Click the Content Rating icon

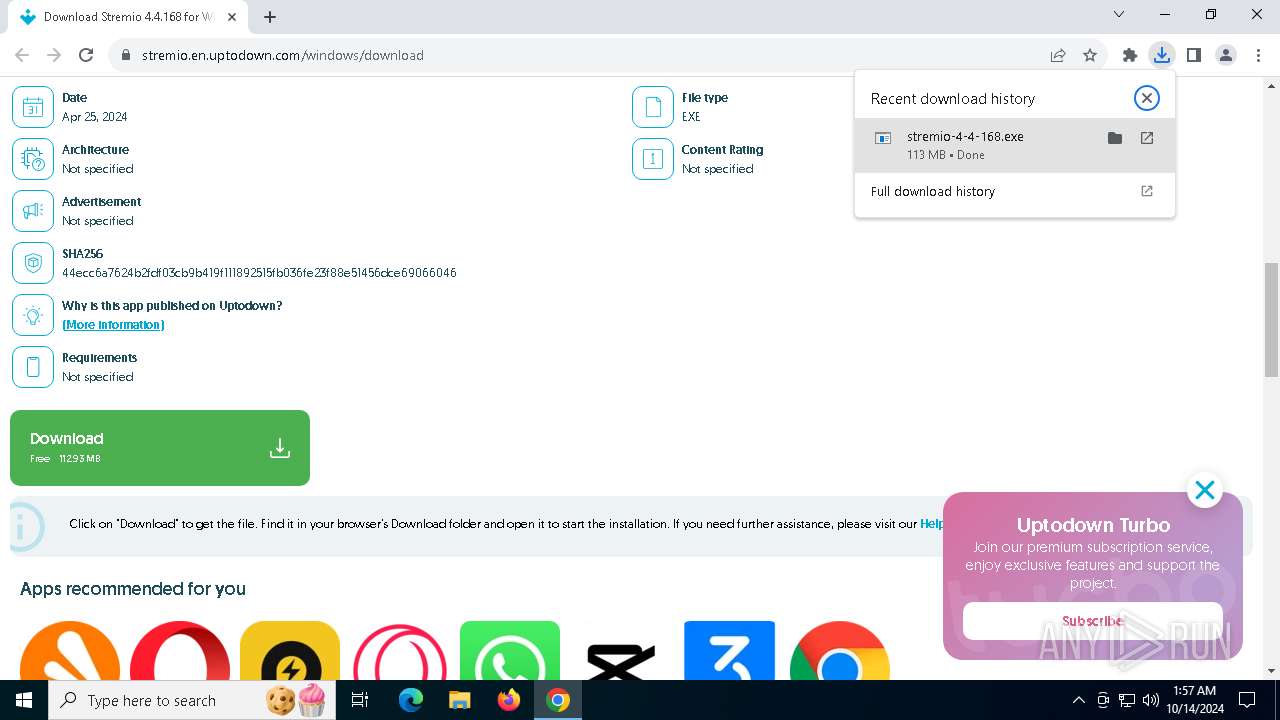tap(653, 159)
